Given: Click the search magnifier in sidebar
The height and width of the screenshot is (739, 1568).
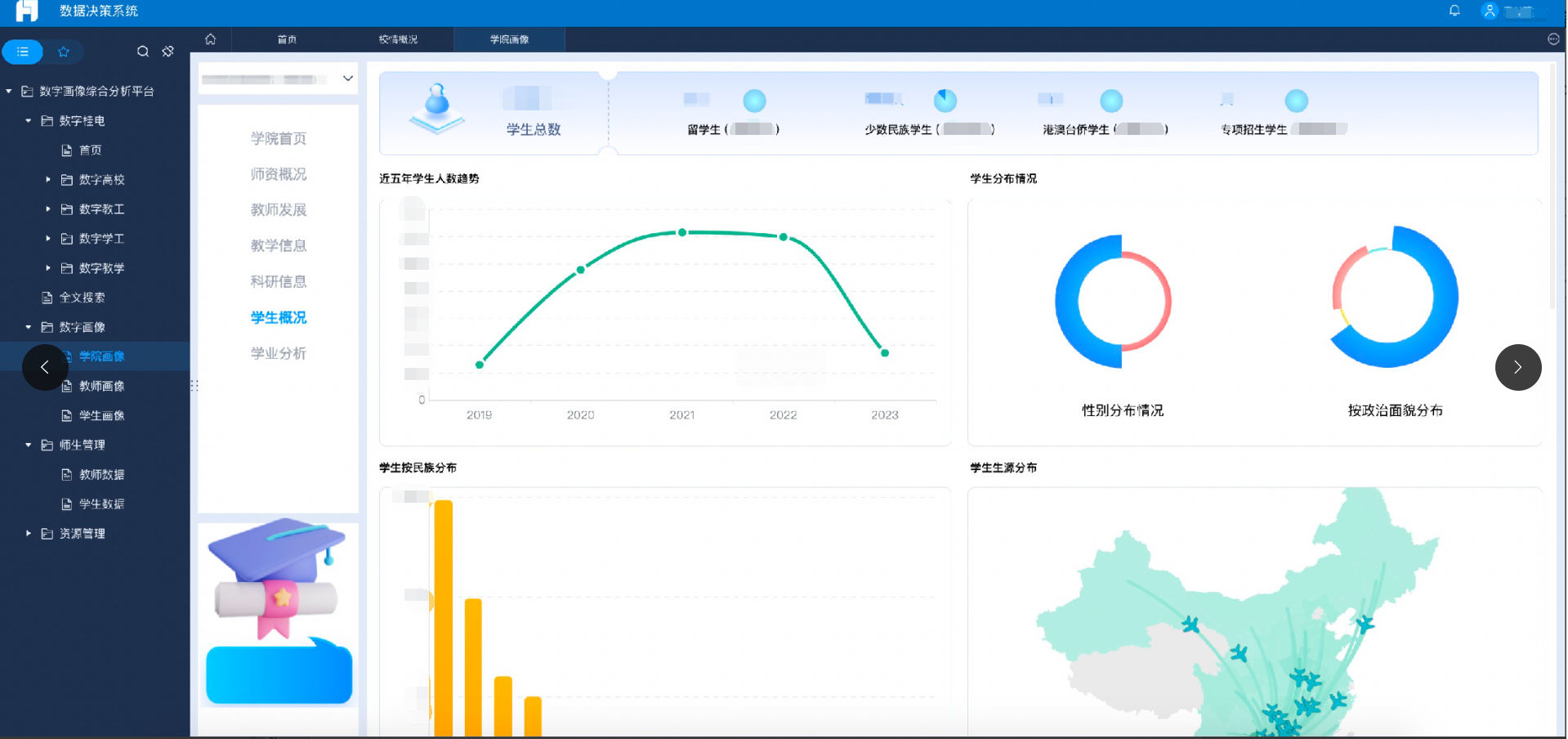Looking at the screenshot, I should coord(143,52).
